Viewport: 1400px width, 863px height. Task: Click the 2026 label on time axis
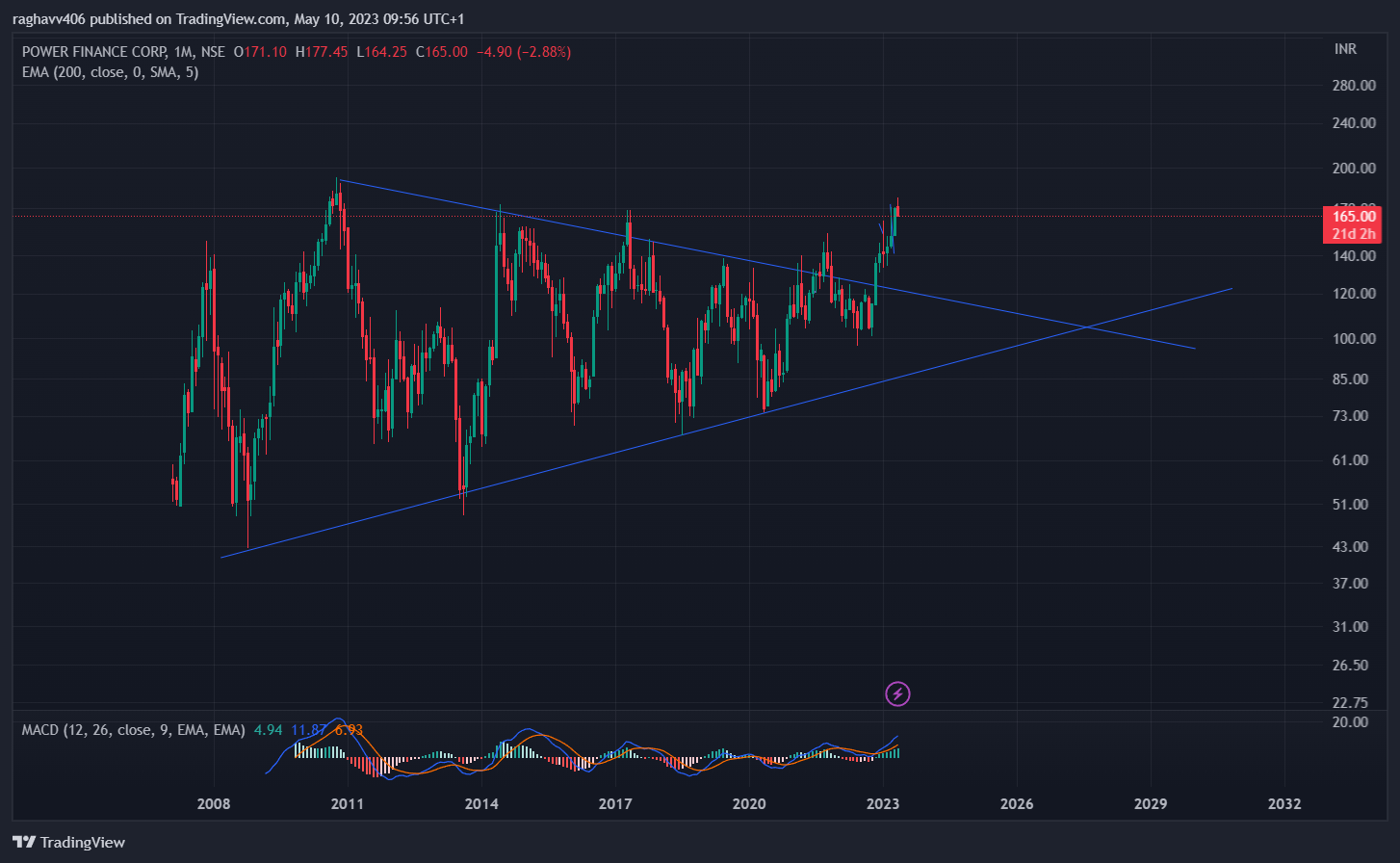1017,803
